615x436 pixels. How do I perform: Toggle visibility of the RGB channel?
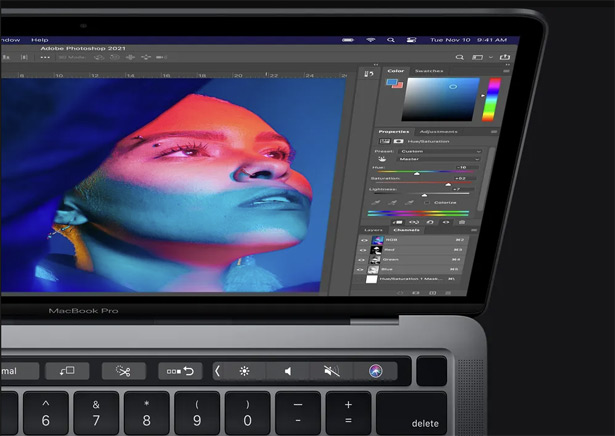pyautogui.click(x=364, y=240)
